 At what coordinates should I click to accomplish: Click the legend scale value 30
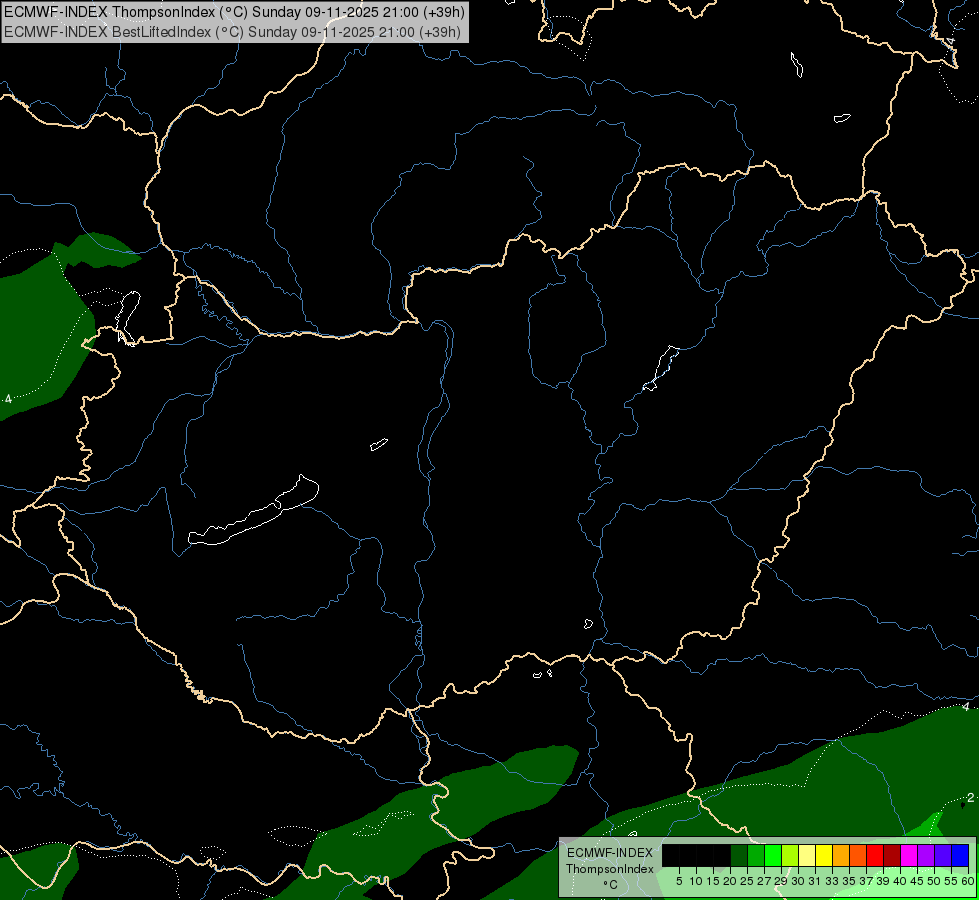(798, 881)
